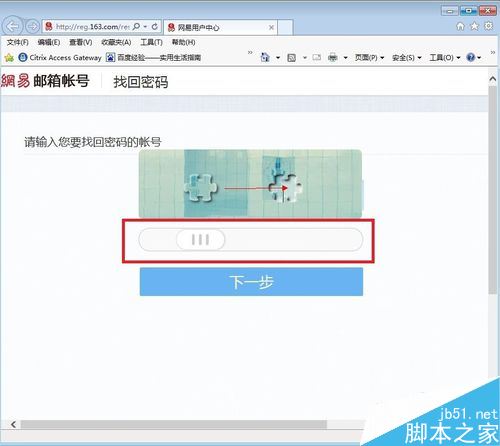The height and width of the screenshot is (446, 500).
Task: Click the 下一步 button
Action: click(x=251, y=282)
